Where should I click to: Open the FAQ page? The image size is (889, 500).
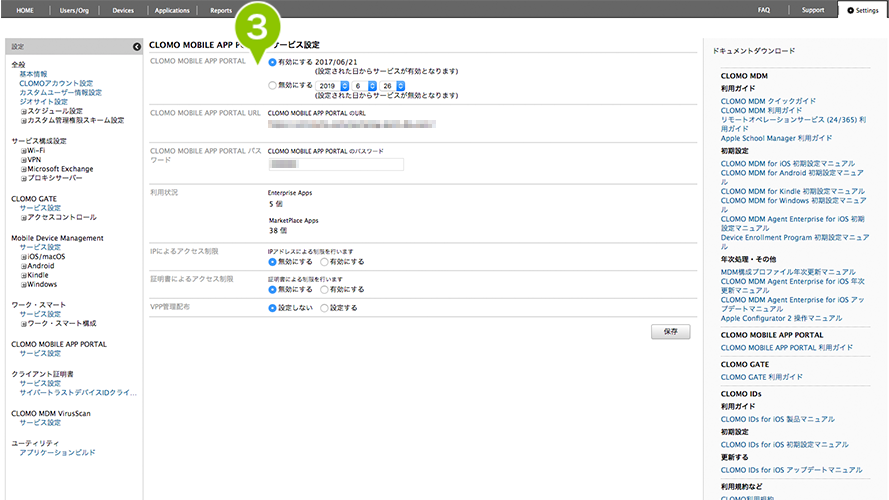(764, 10)
